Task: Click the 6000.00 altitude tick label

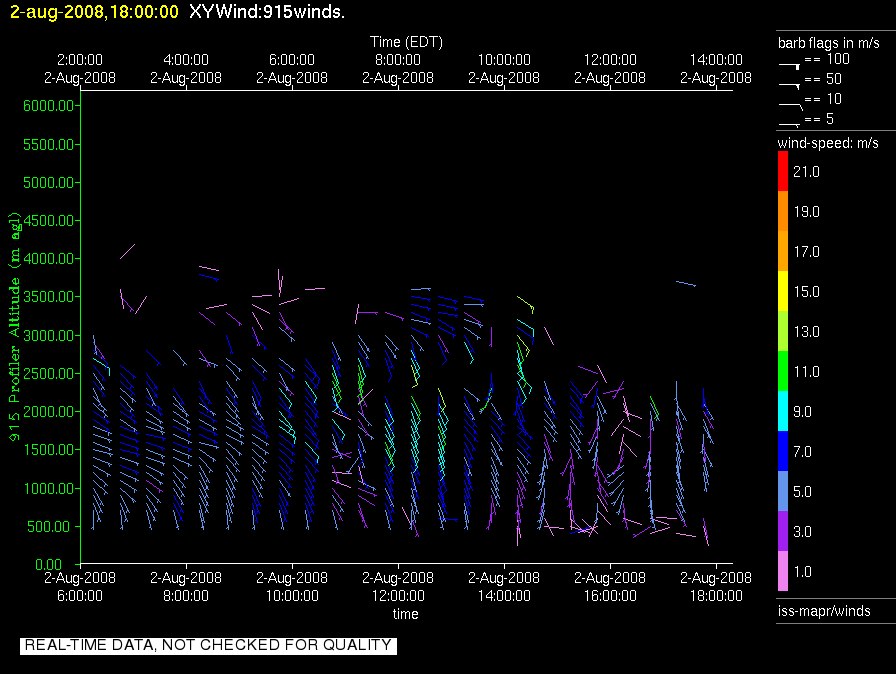Action: (43, 106)
